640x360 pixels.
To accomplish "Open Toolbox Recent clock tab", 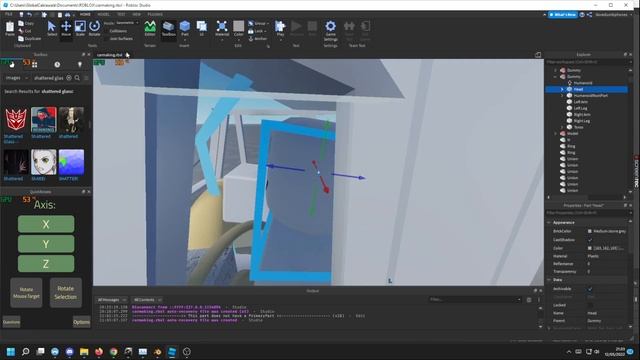I will point(57,64).
